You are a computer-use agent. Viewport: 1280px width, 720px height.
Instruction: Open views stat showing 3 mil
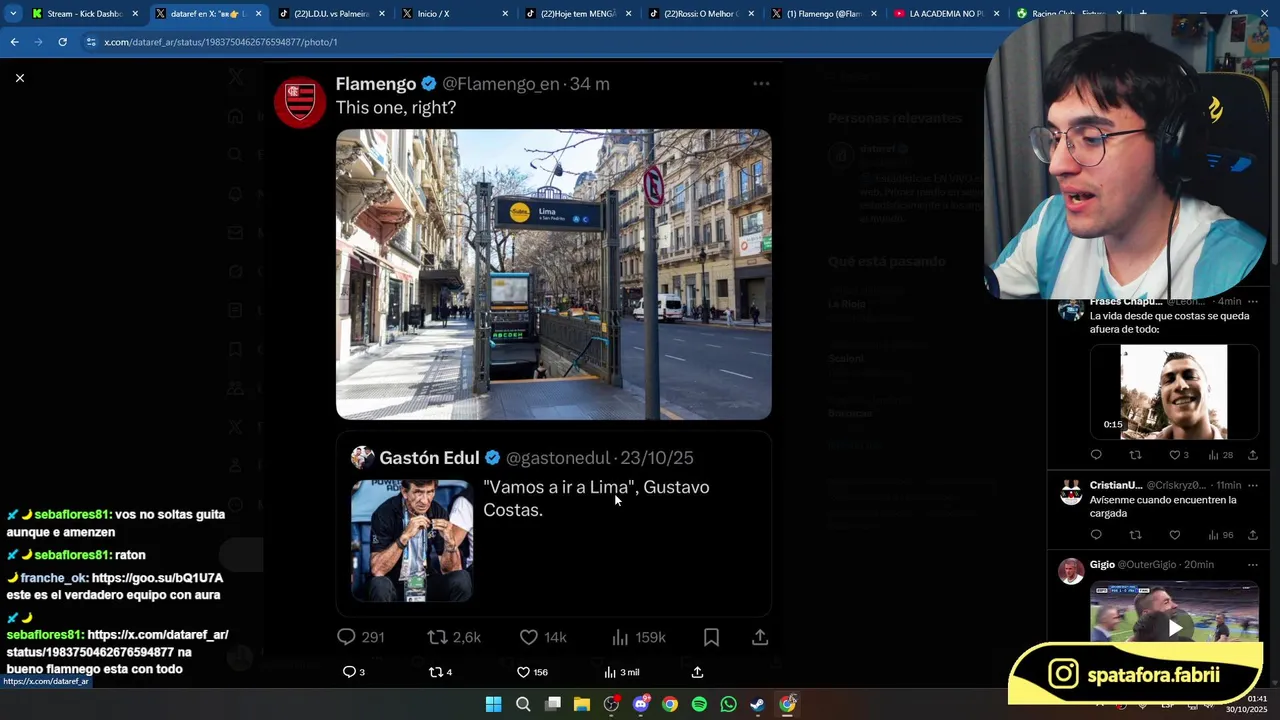(622, 672)
